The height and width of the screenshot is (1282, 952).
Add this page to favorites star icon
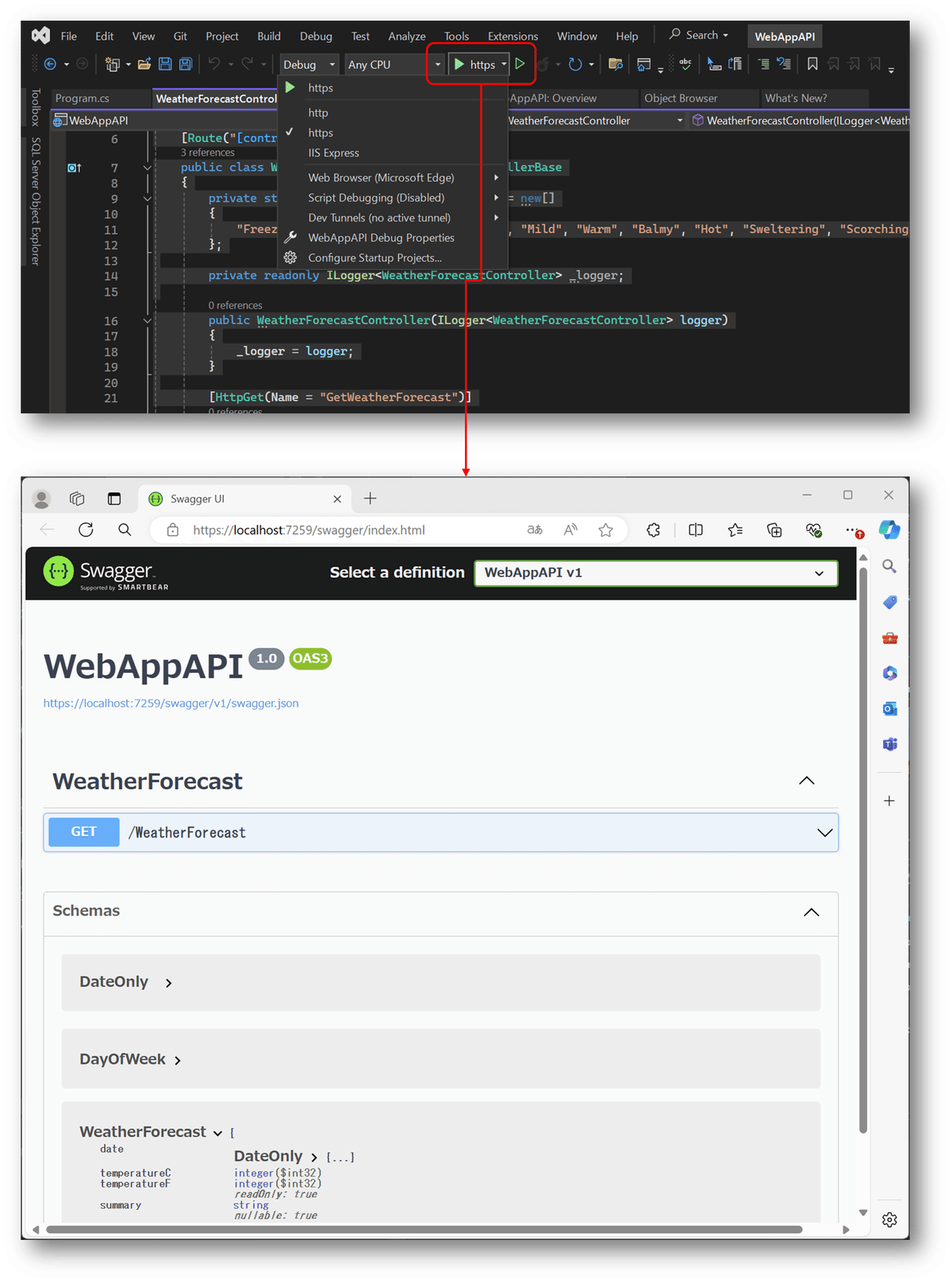pyautogui.click(x=606, y=530)
